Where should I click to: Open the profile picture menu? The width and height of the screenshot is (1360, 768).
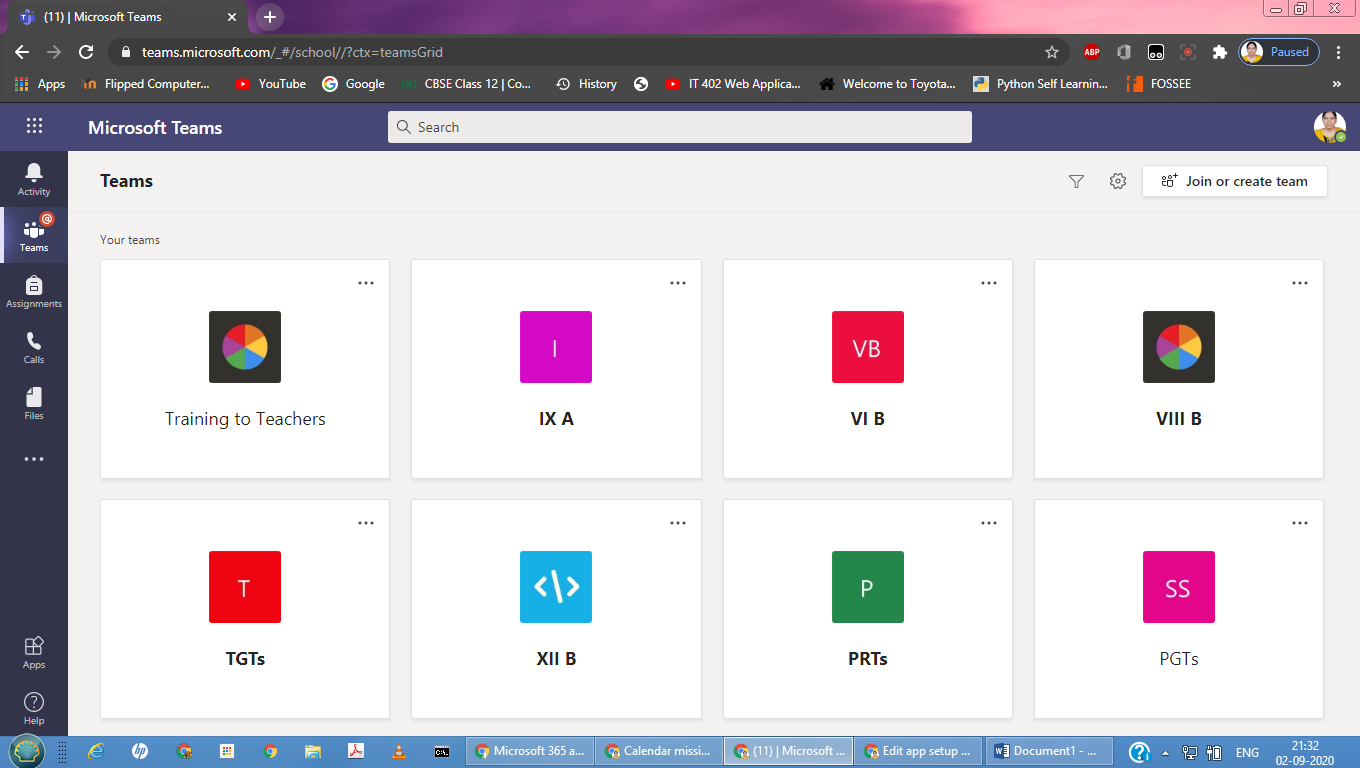pyautogui.click(x=1329, y=127)
